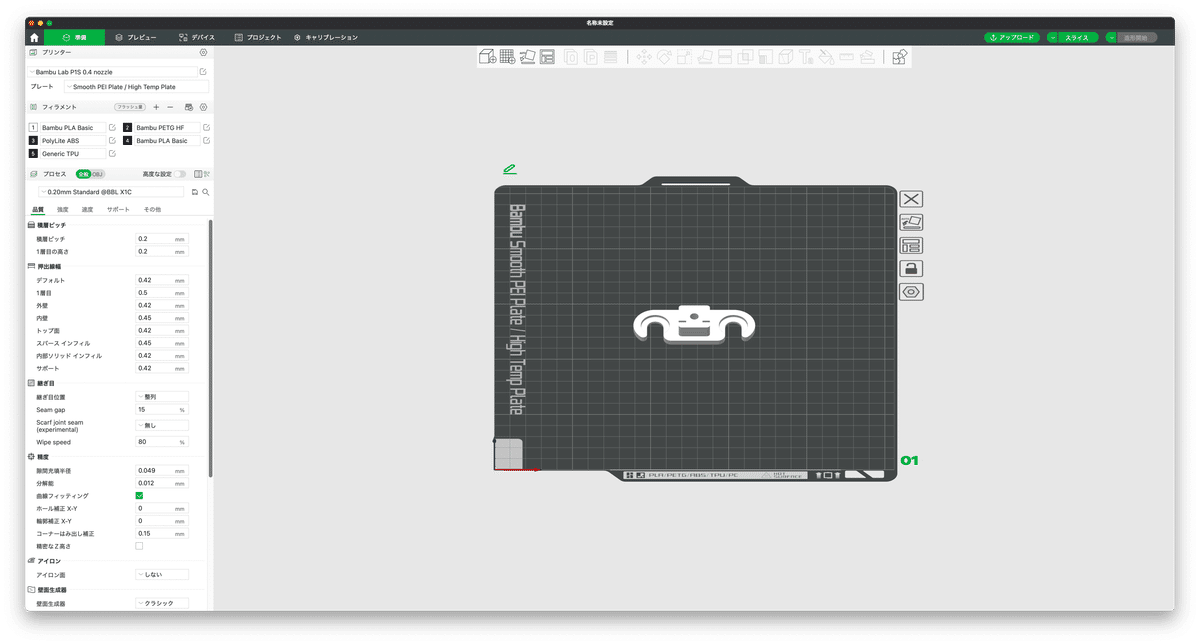Open the printer preset dropdown

click(x=112, y=72)
